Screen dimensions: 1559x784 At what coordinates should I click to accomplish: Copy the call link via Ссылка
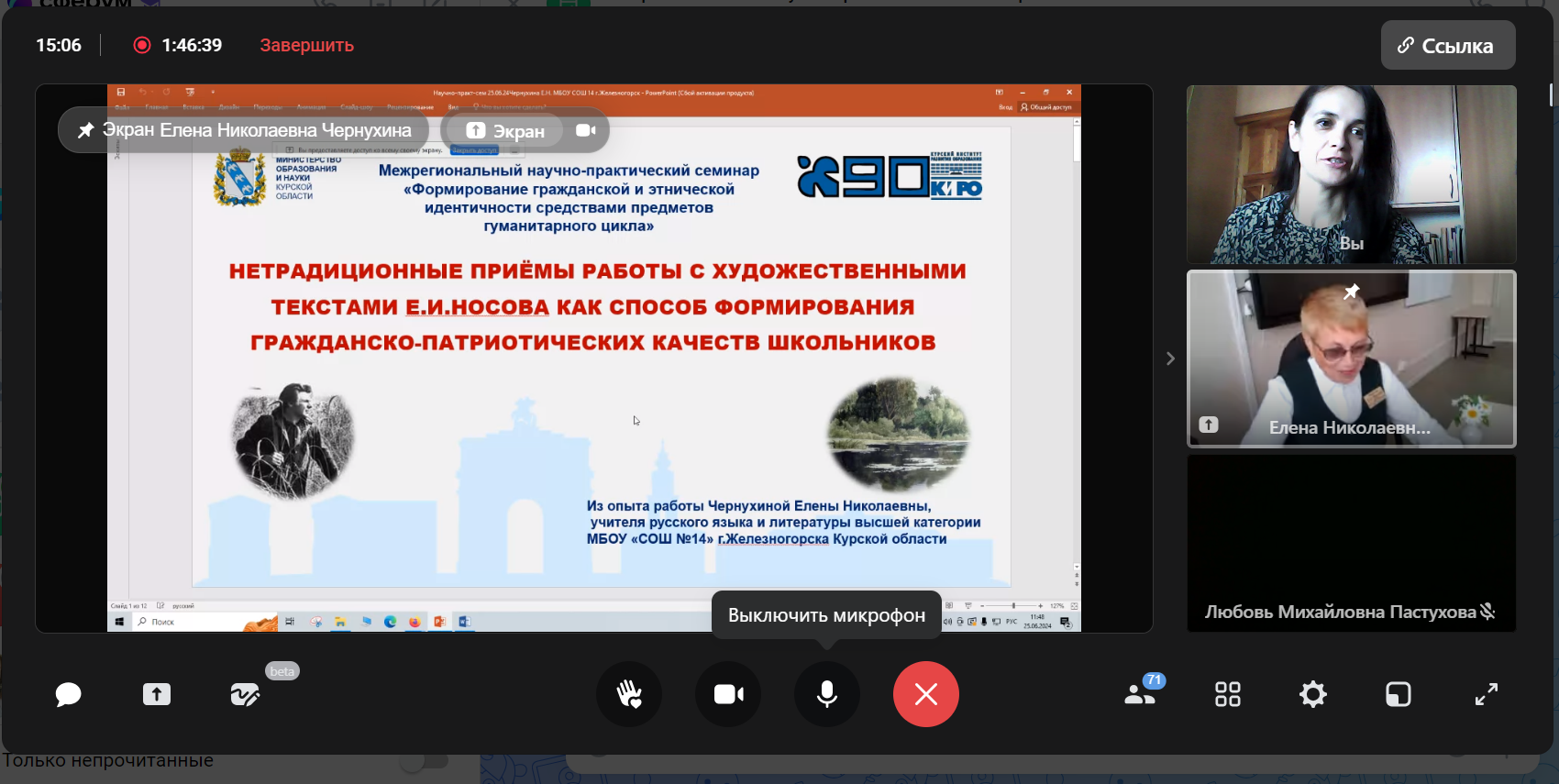coord(1448,45)
